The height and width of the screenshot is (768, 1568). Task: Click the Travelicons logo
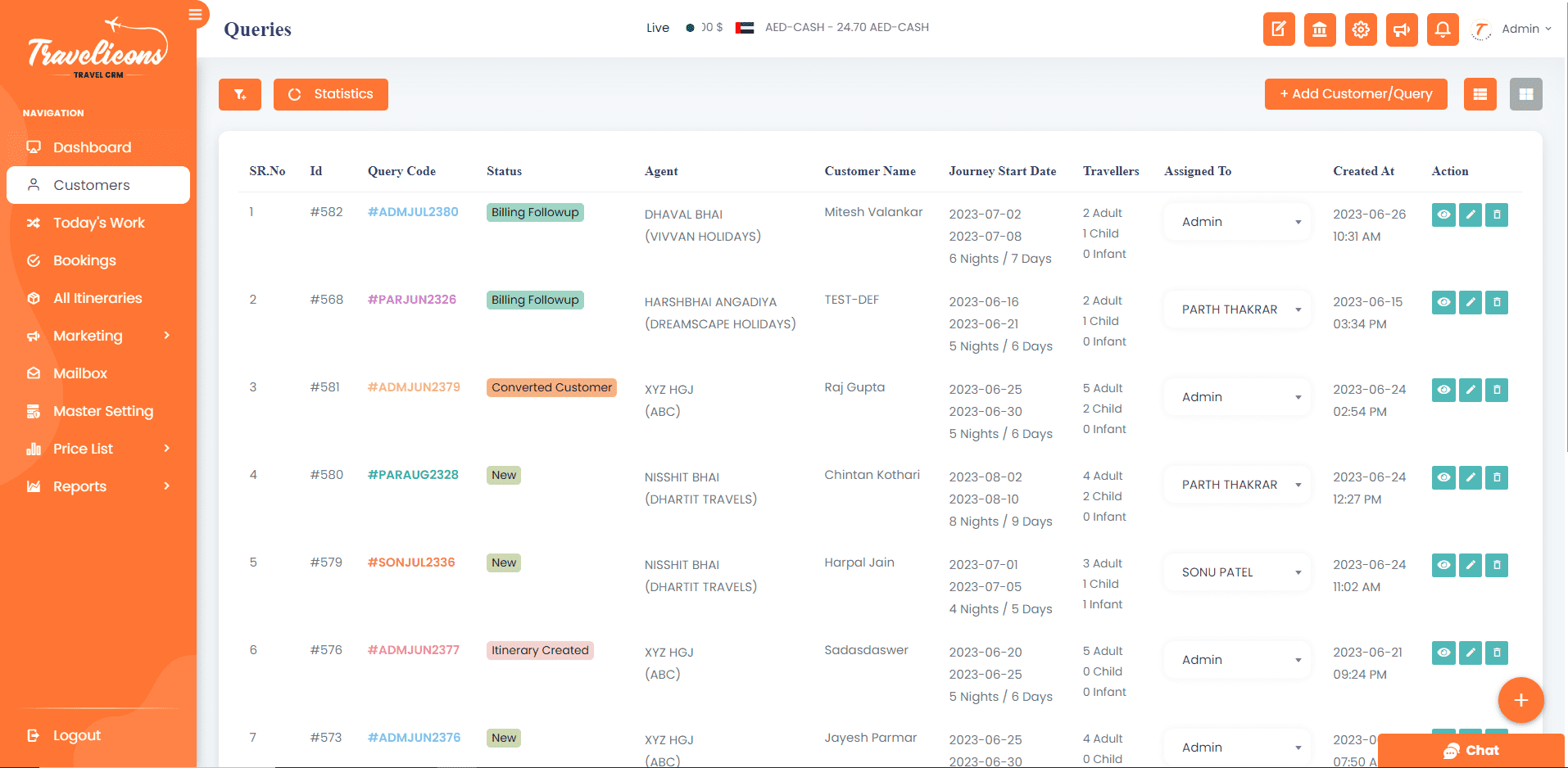[97, 49]
